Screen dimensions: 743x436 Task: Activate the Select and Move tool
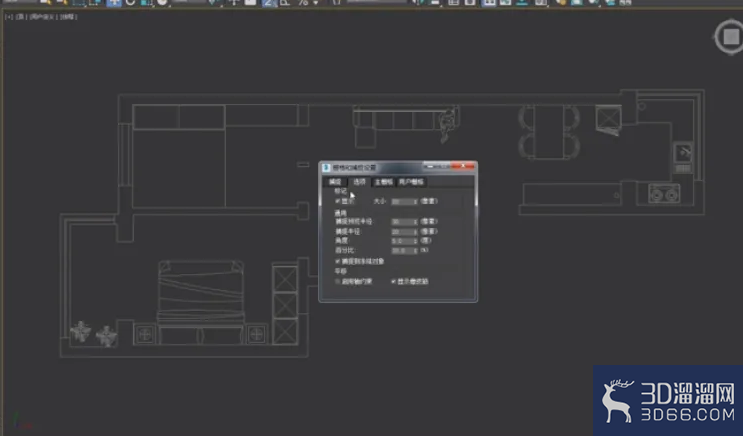click(114, 2)
